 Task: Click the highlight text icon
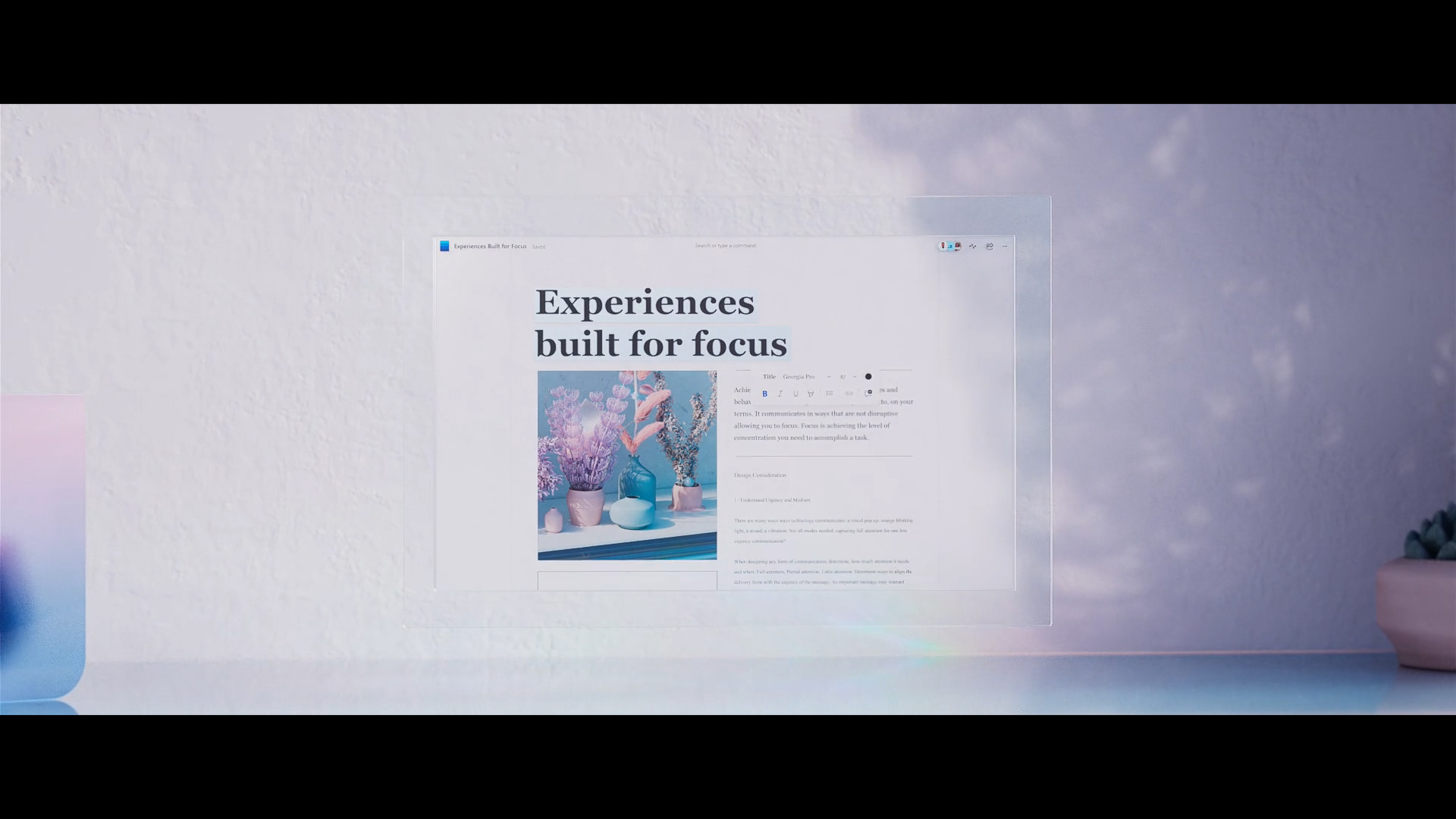click(811, 394)
